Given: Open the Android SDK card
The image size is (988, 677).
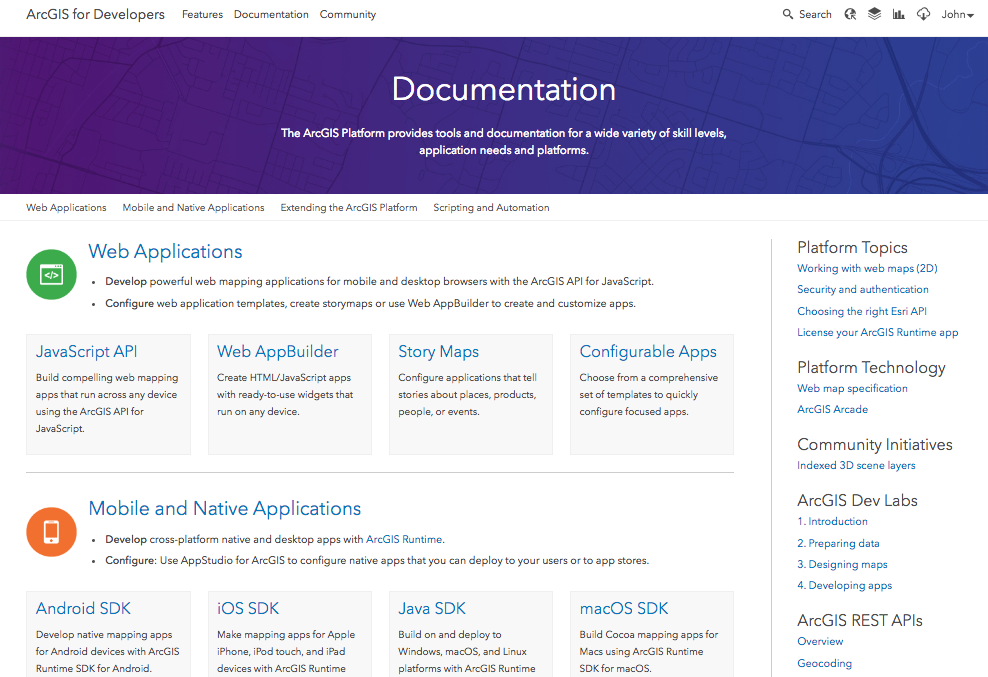Looking at the screenshot, I should pyautogui.click(x=108, y=634).
